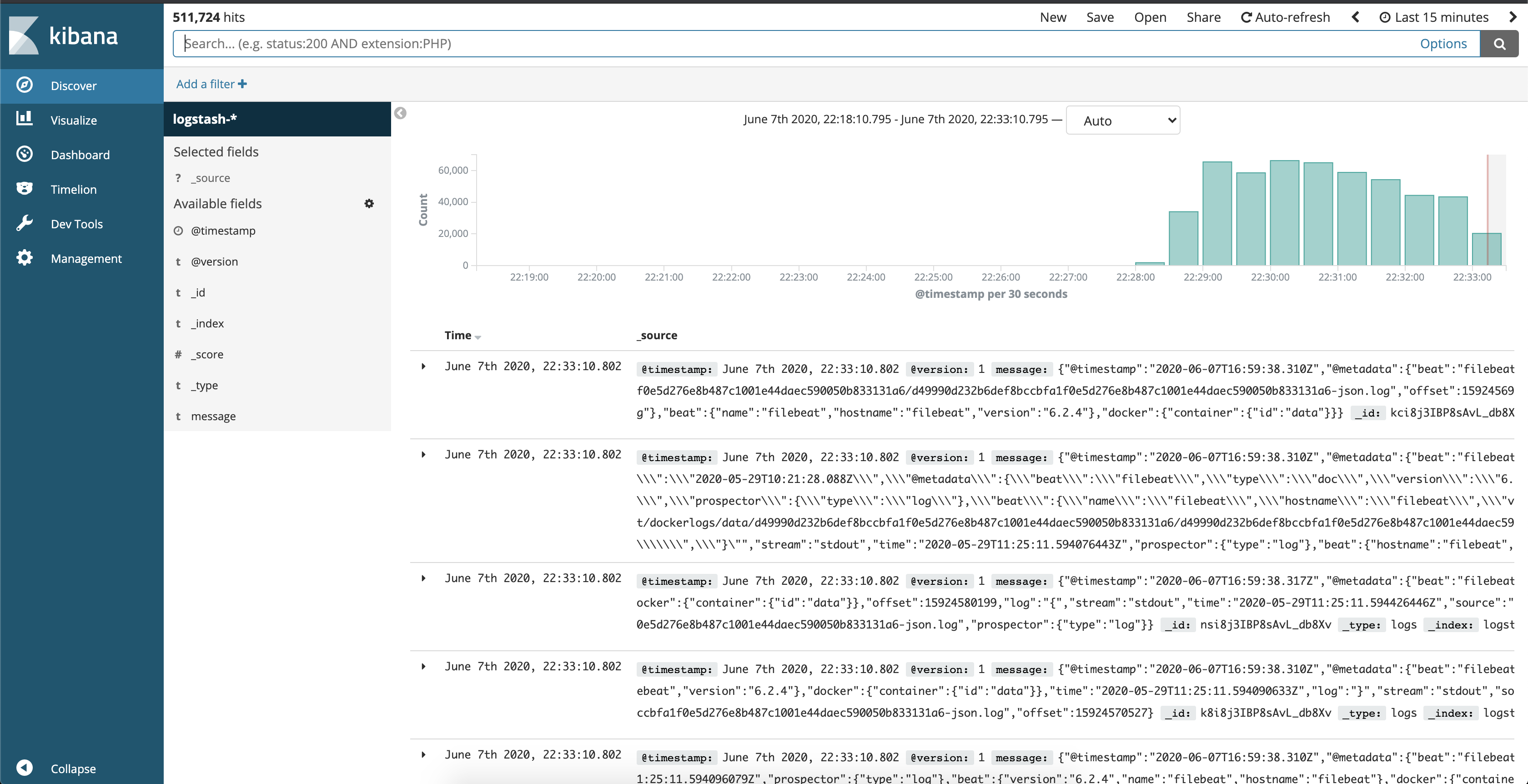Expand the third log entry row

point(423,578)
